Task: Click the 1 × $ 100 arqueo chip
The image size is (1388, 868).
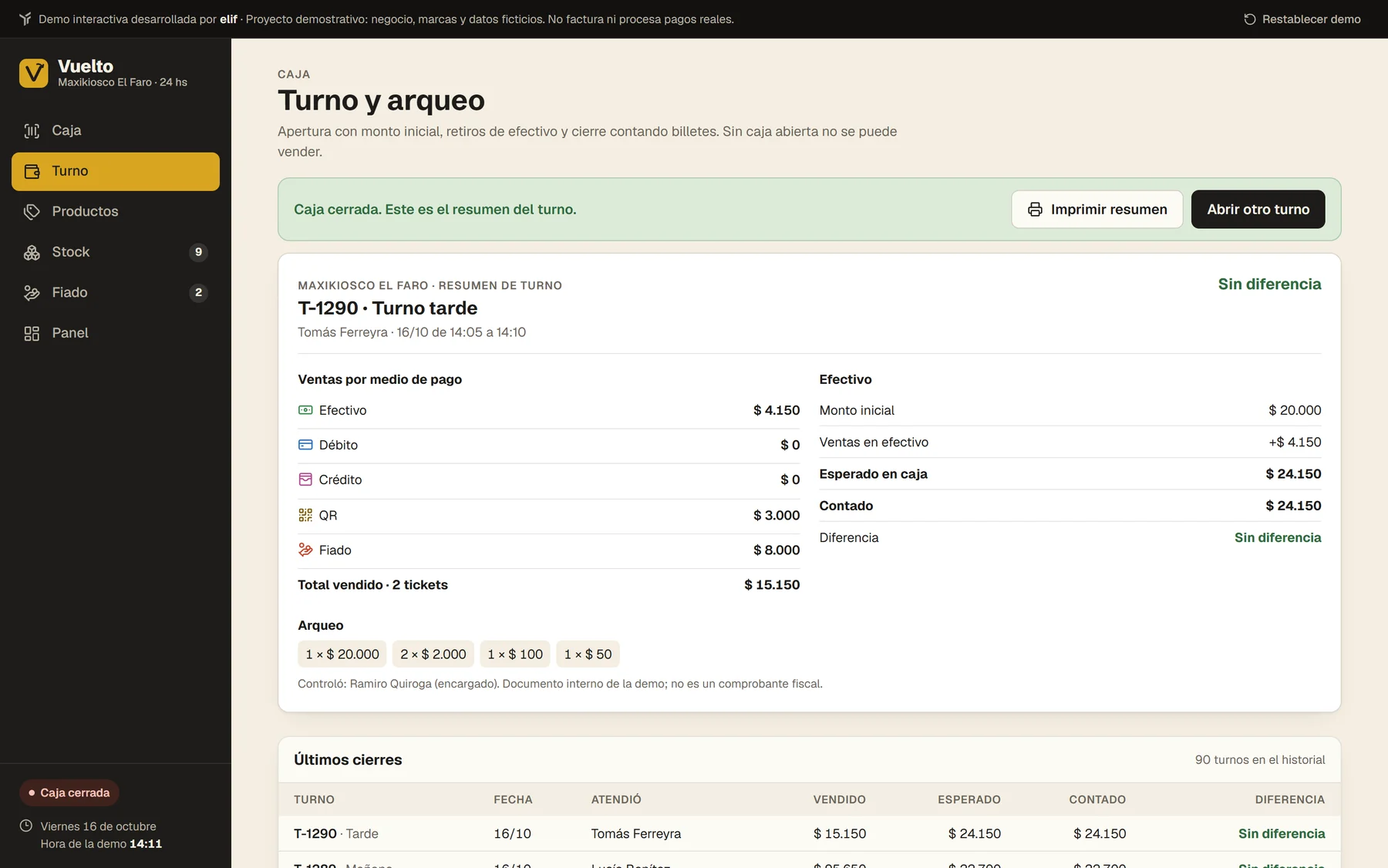Action: pyautogui.click(x=515, y=654)
